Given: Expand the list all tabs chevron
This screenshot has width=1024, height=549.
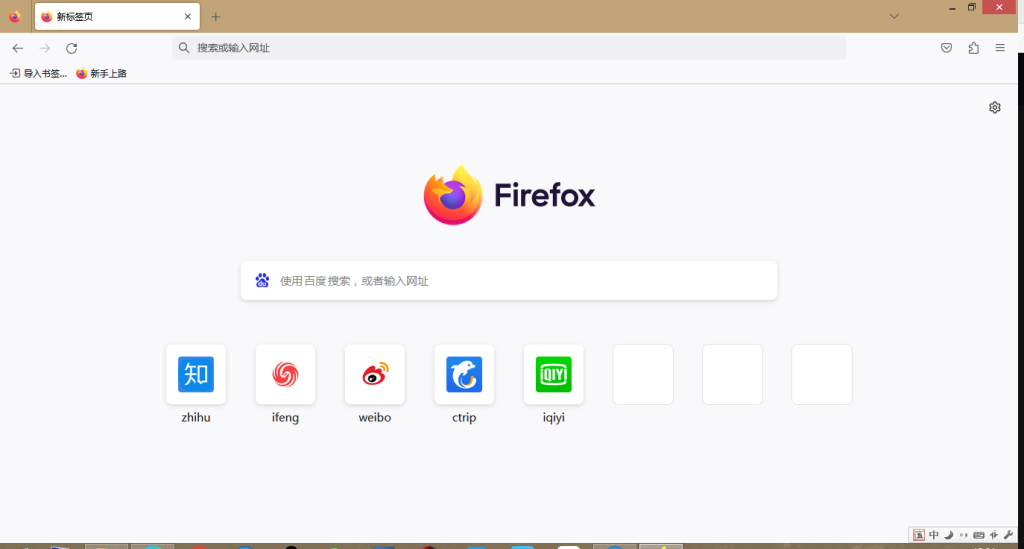Looking at the screenshot, I should (x=894, y=16).
